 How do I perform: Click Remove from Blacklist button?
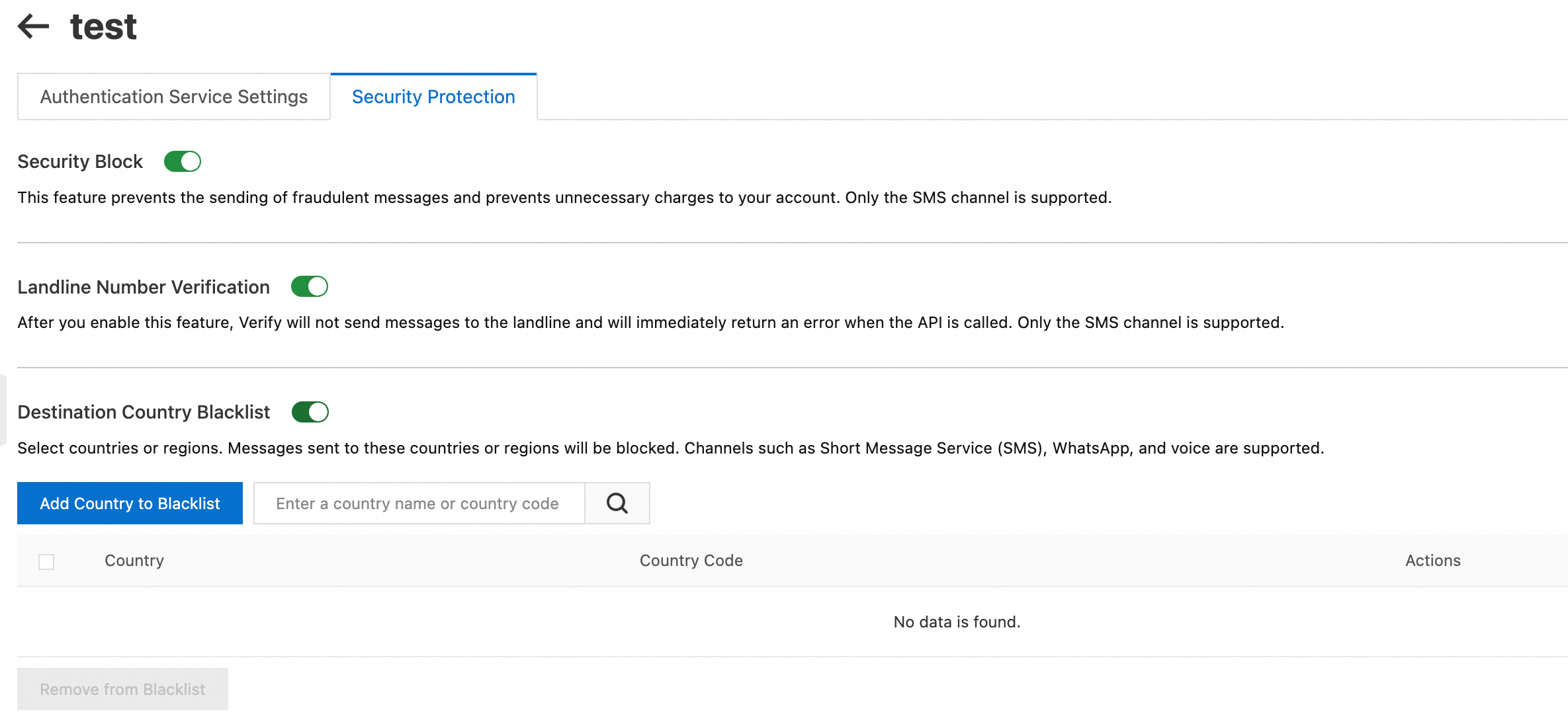122,689
